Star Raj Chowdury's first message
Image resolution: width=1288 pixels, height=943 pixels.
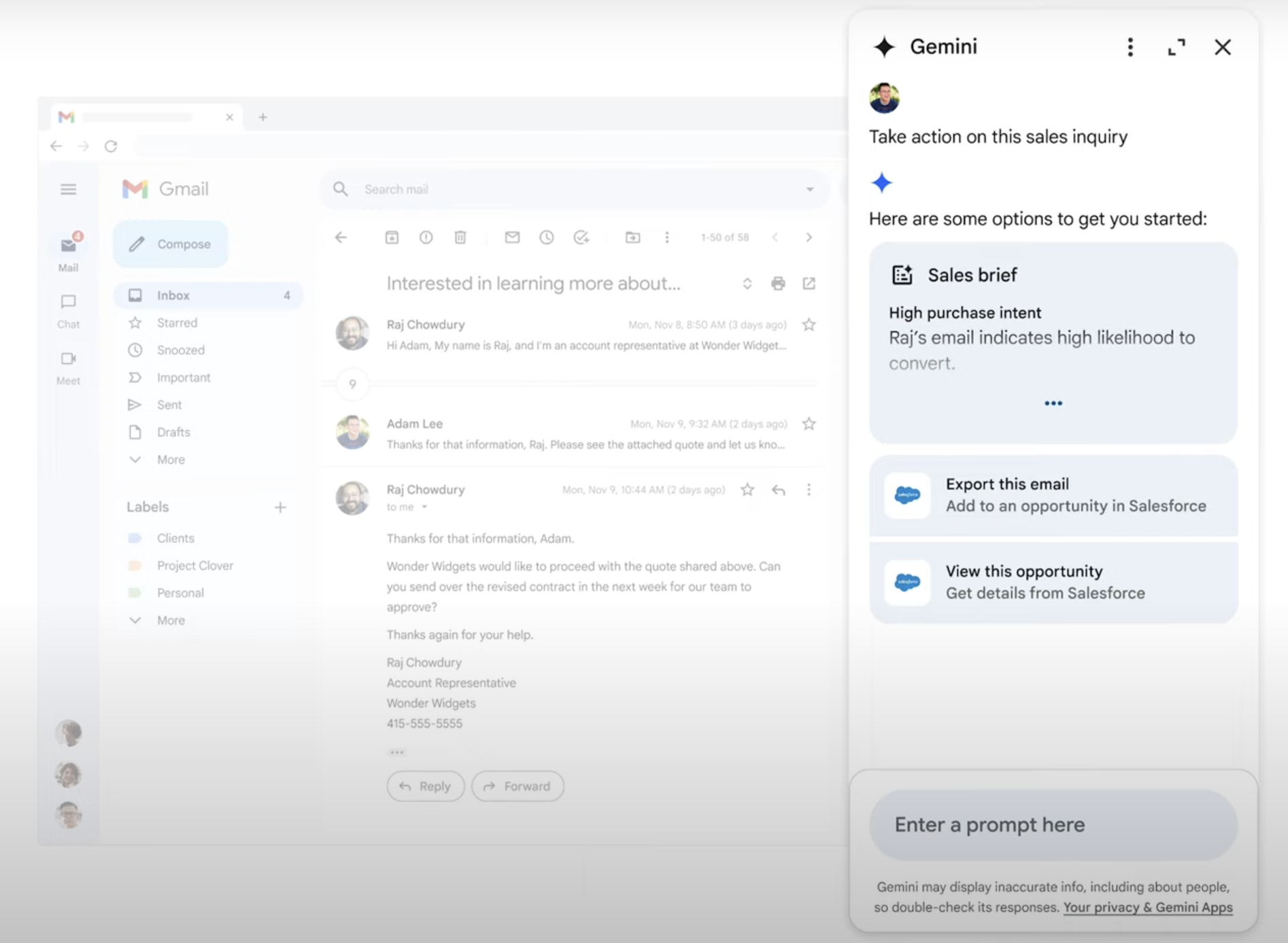809,325
